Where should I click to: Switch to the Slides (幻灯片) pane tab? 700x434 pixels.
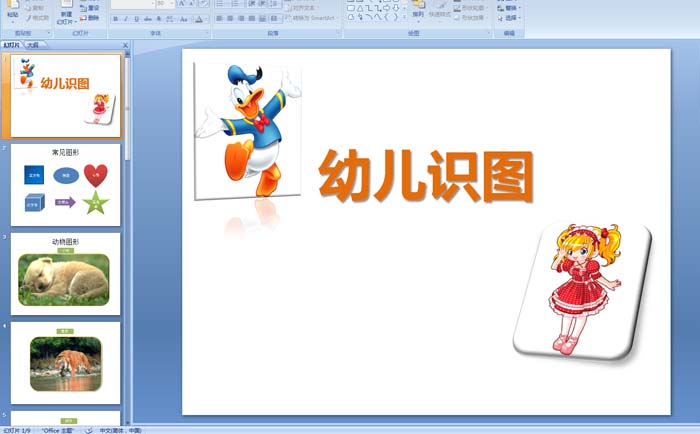pos(12,45)
